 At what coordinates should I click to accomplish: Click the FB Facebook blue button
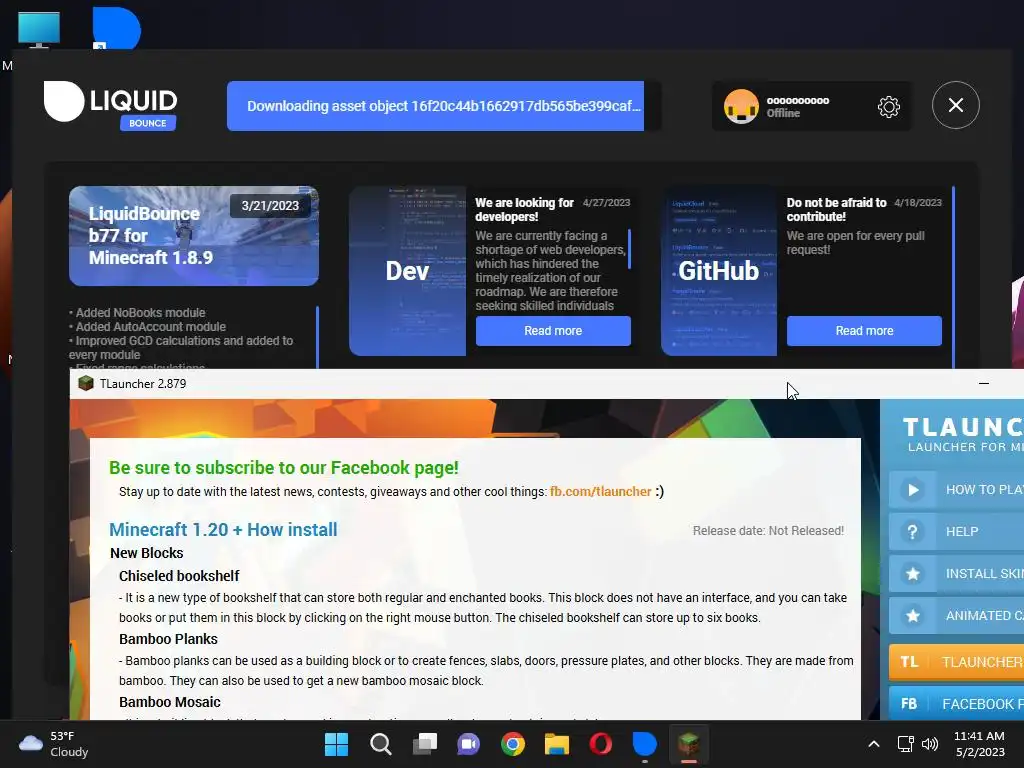point(956,704)
